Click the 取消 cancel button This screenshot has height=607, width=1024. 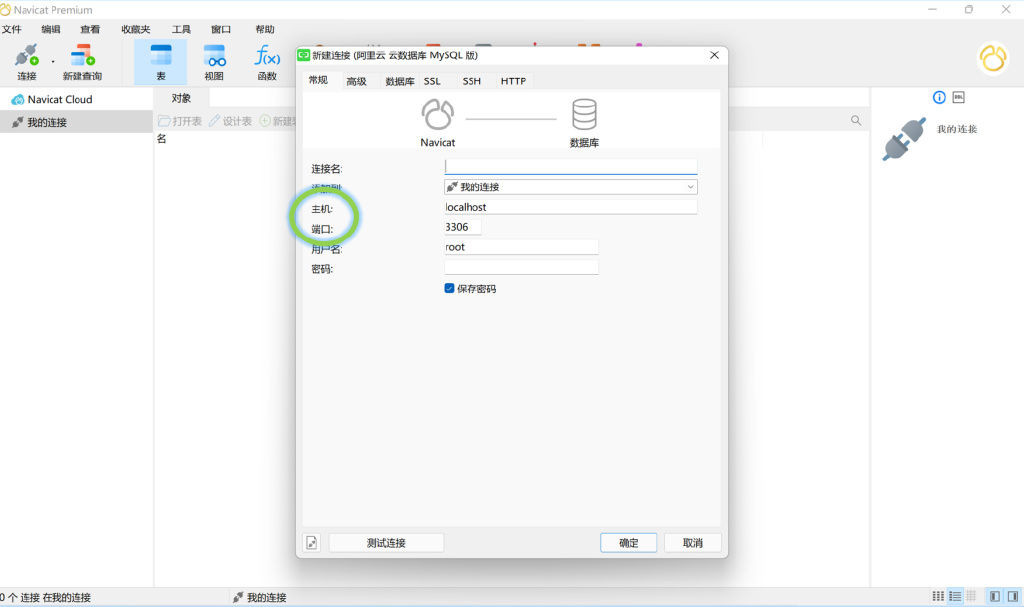[x=692, y=542]
